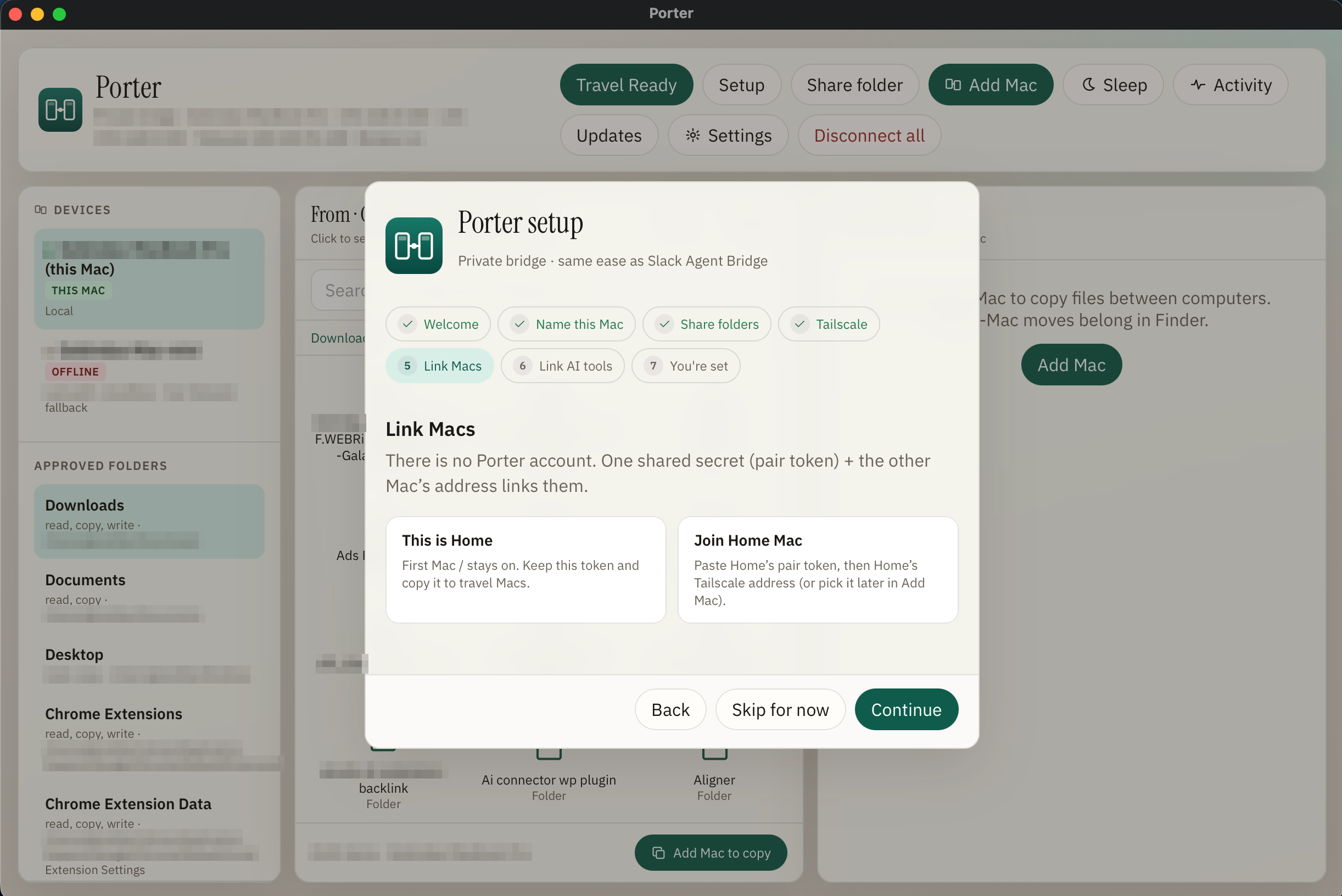The height and width of the screenshot is (896, 1342).
Task: Select the Link Macs setup step
Action: pyautogui.click(x=439, y=366)
